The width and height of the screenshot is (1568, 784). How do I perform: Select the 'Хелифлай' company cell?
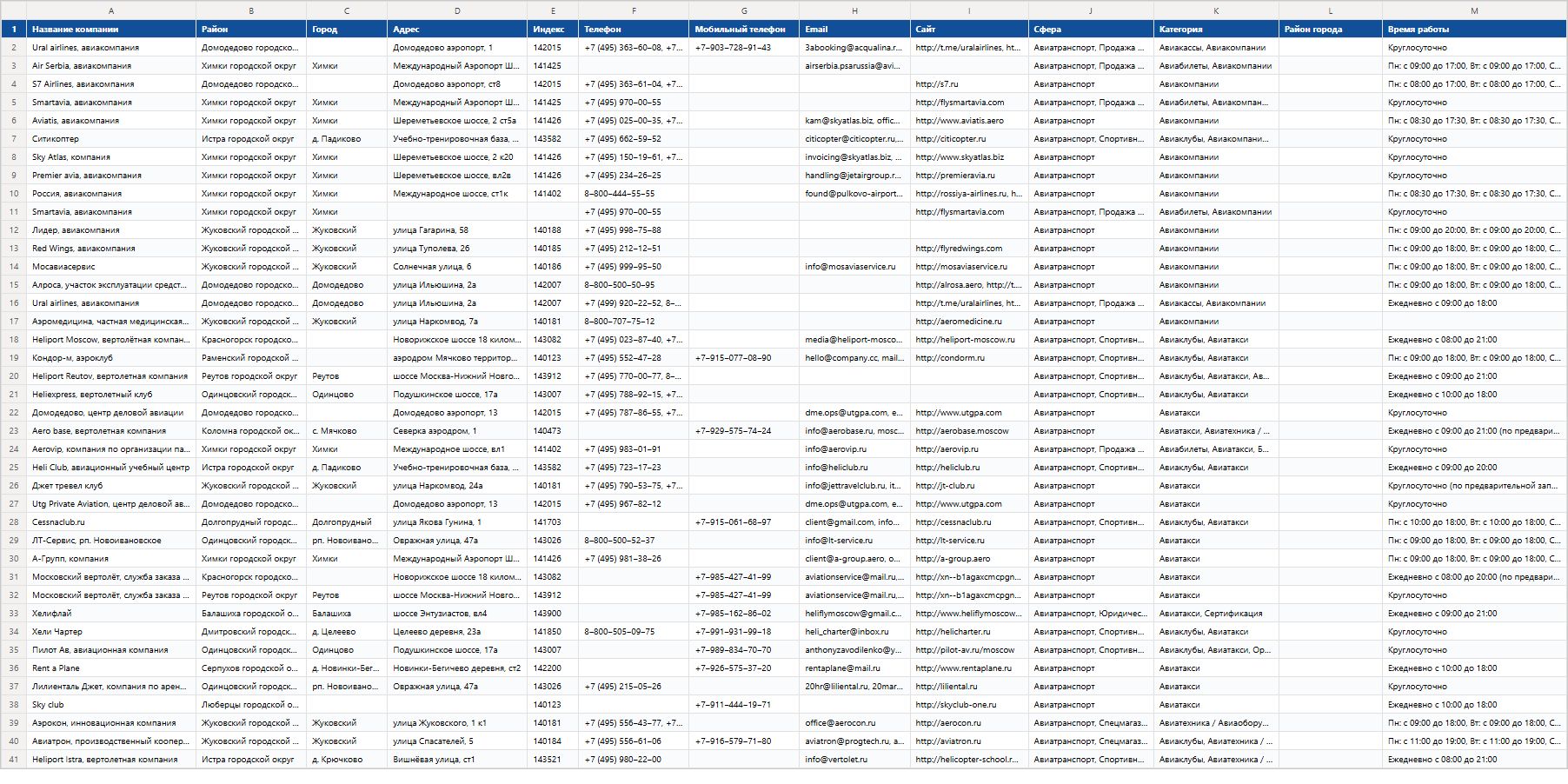[111, 614]
